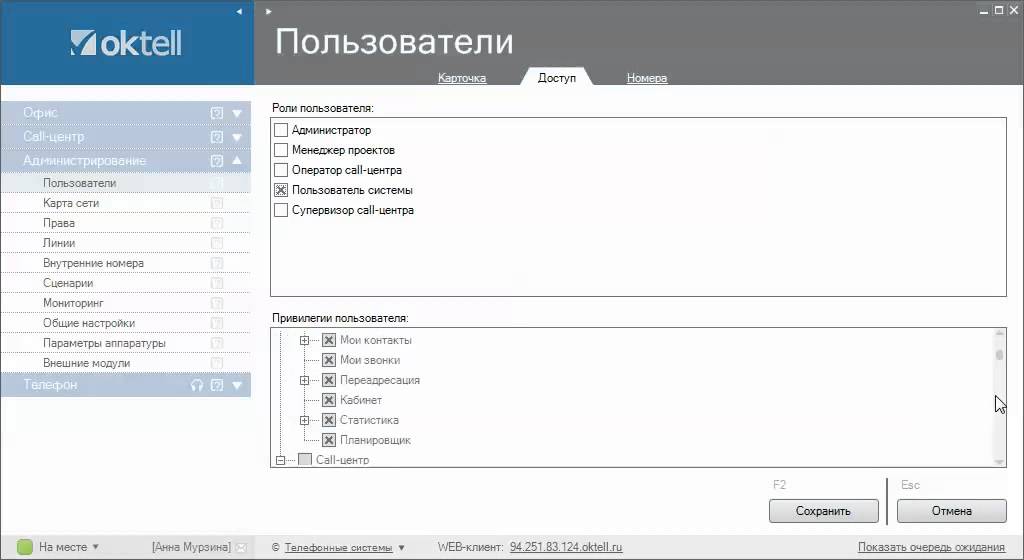Image resolution: width=1024 pixels, height=560 pixels.
Task: Click right arrow next to page title
Action: 268,11
